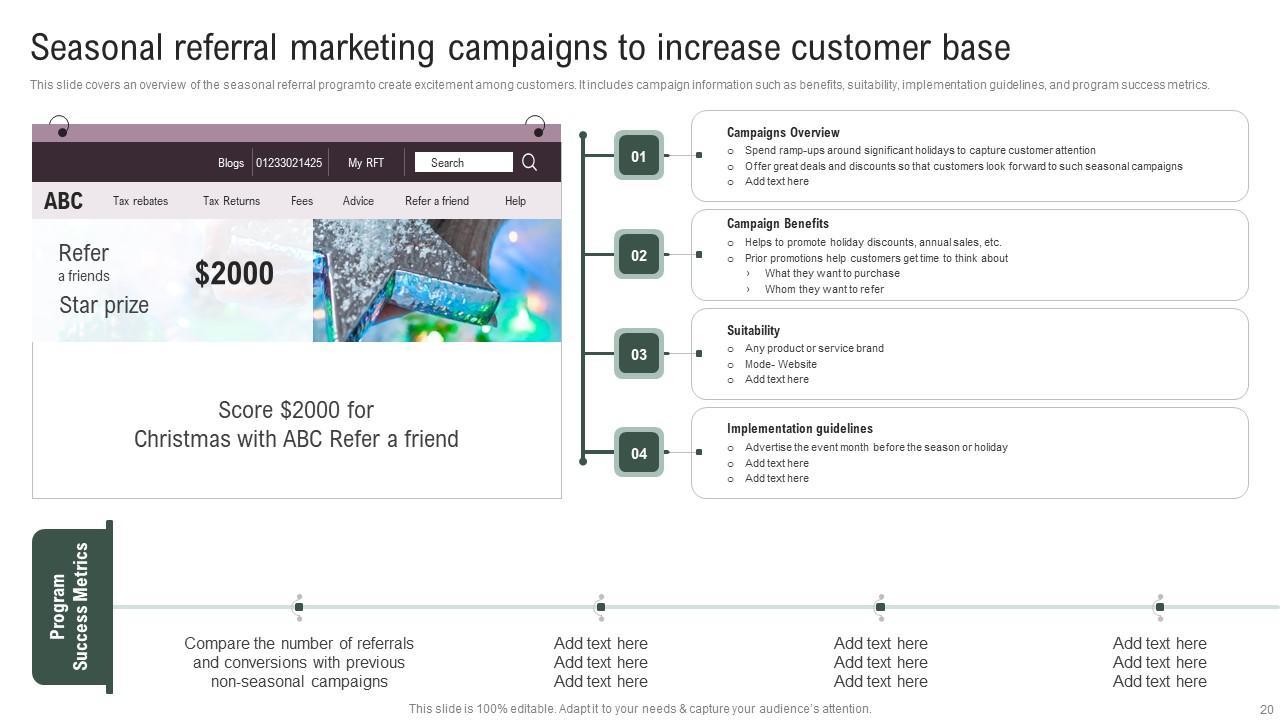Open the Fees menu item
This screenshot has height=720, width=1280.
point(302,201)
